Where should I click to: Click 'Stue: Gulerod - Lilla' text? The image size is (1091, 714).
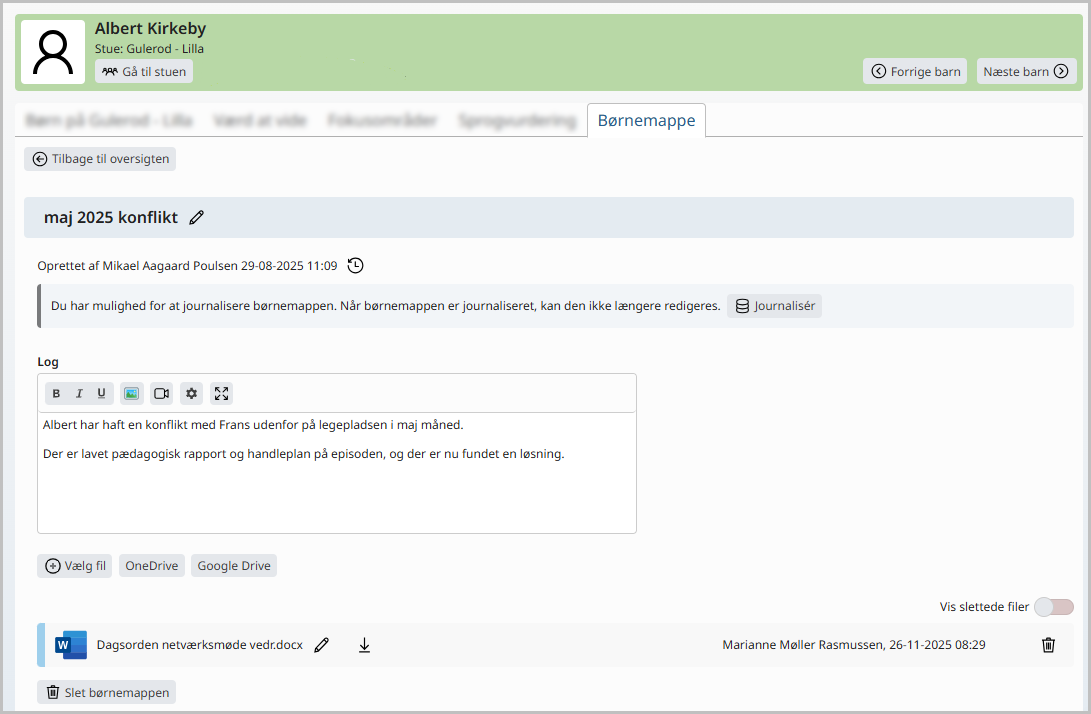pyautogui.click(x=150, y=49)
